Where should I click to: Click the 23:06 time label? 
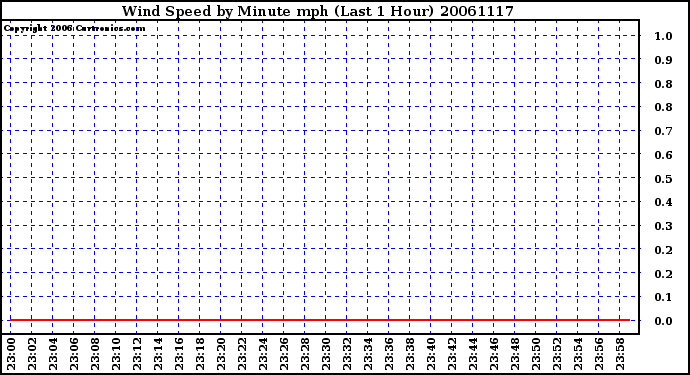(74, 354)
